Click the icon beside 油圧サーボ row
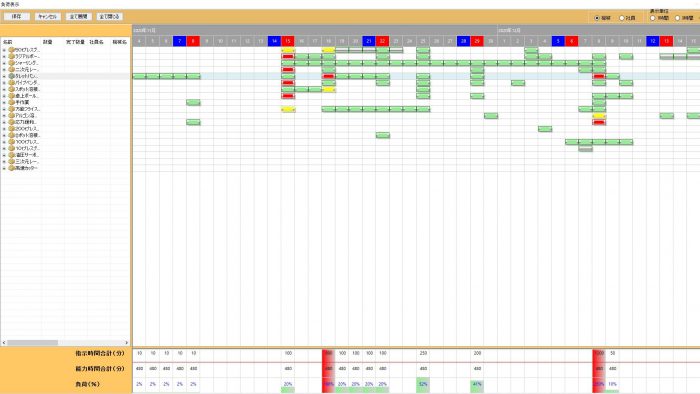This screenshot has height=394, width=700. click(12, 155)
